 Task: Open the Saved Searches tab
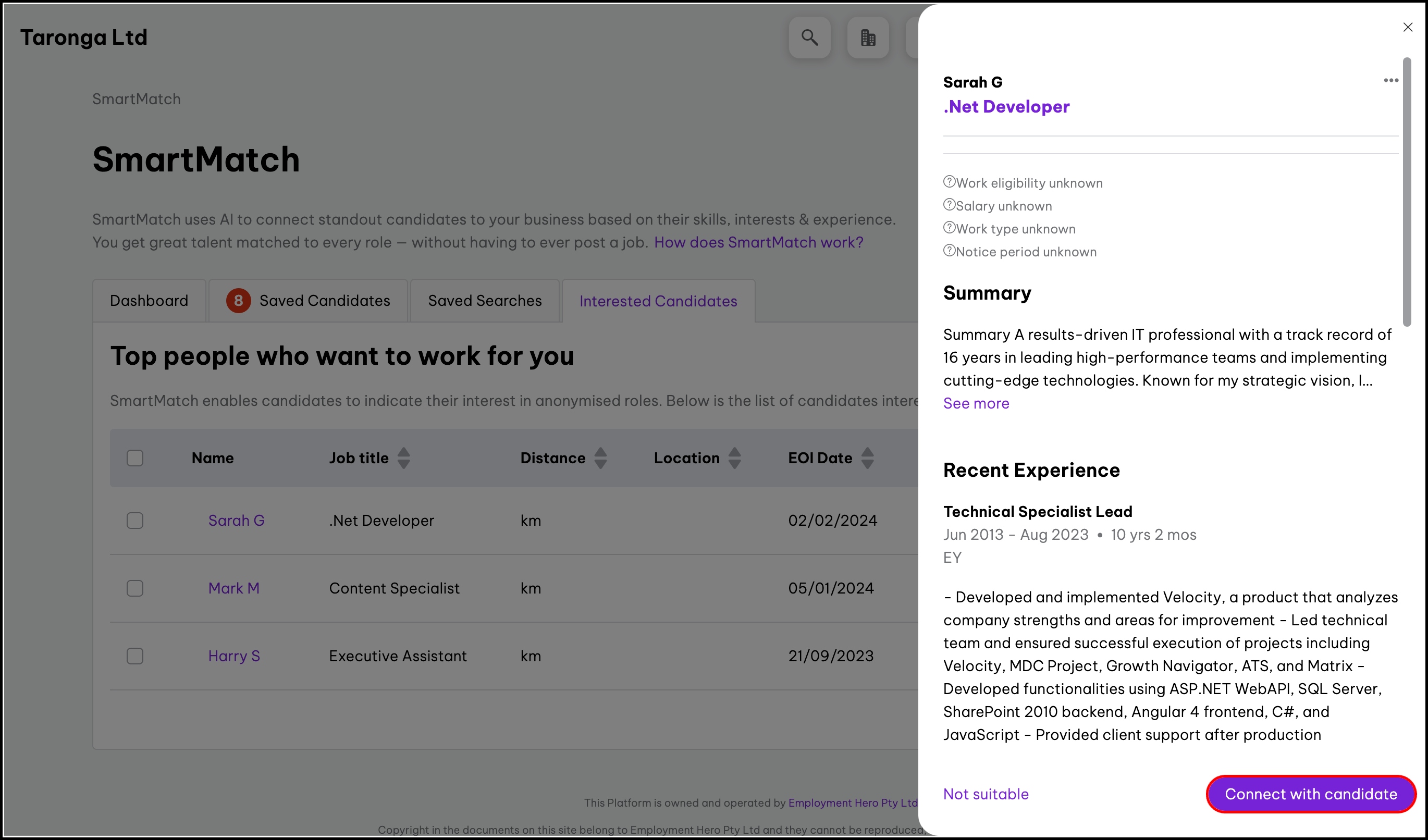coord(485,301)
